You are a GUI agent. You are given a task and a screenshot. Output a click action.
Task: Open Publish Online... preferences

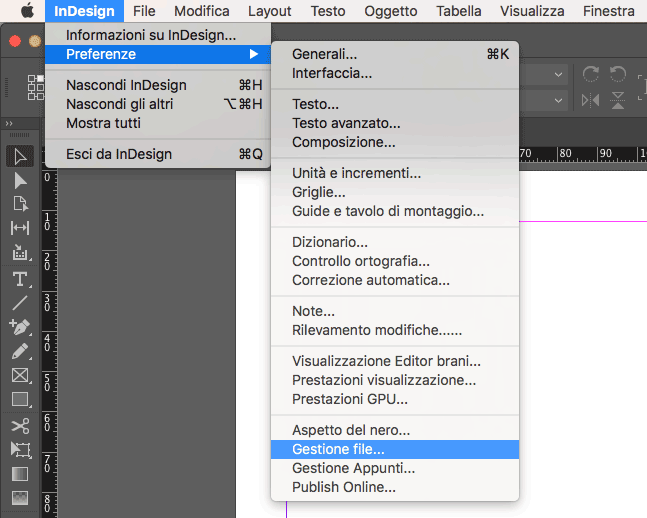point(395,487)
